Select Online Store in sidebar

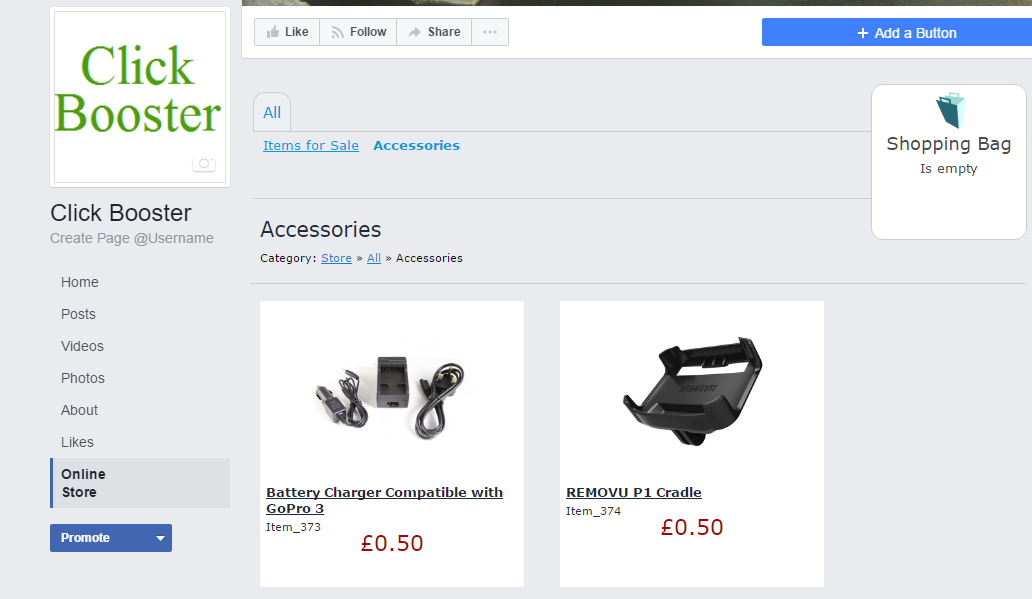click(83, 483)
